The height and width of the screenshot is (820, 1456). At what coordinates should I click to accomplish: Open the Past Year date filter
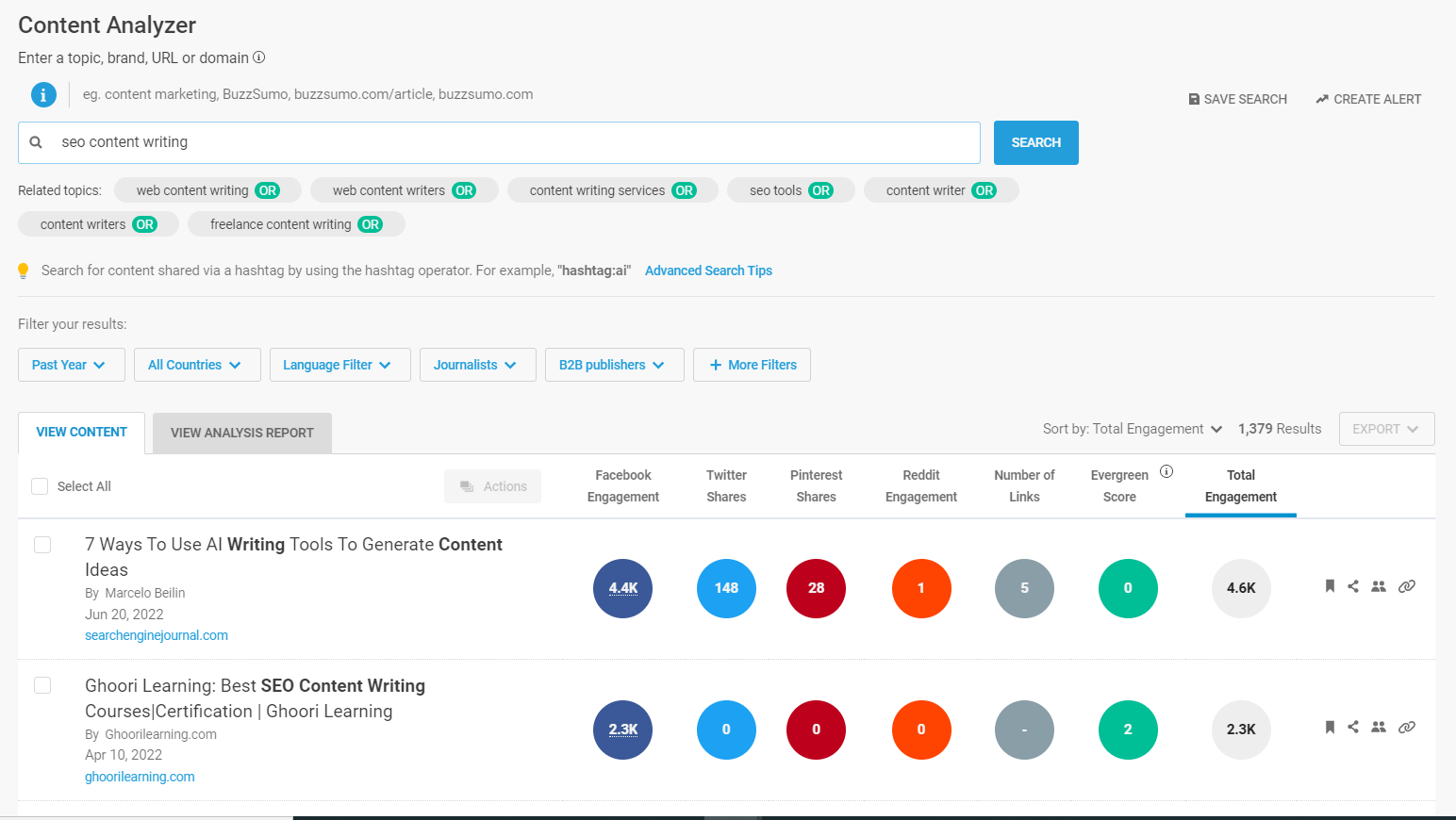coord(71,365)
